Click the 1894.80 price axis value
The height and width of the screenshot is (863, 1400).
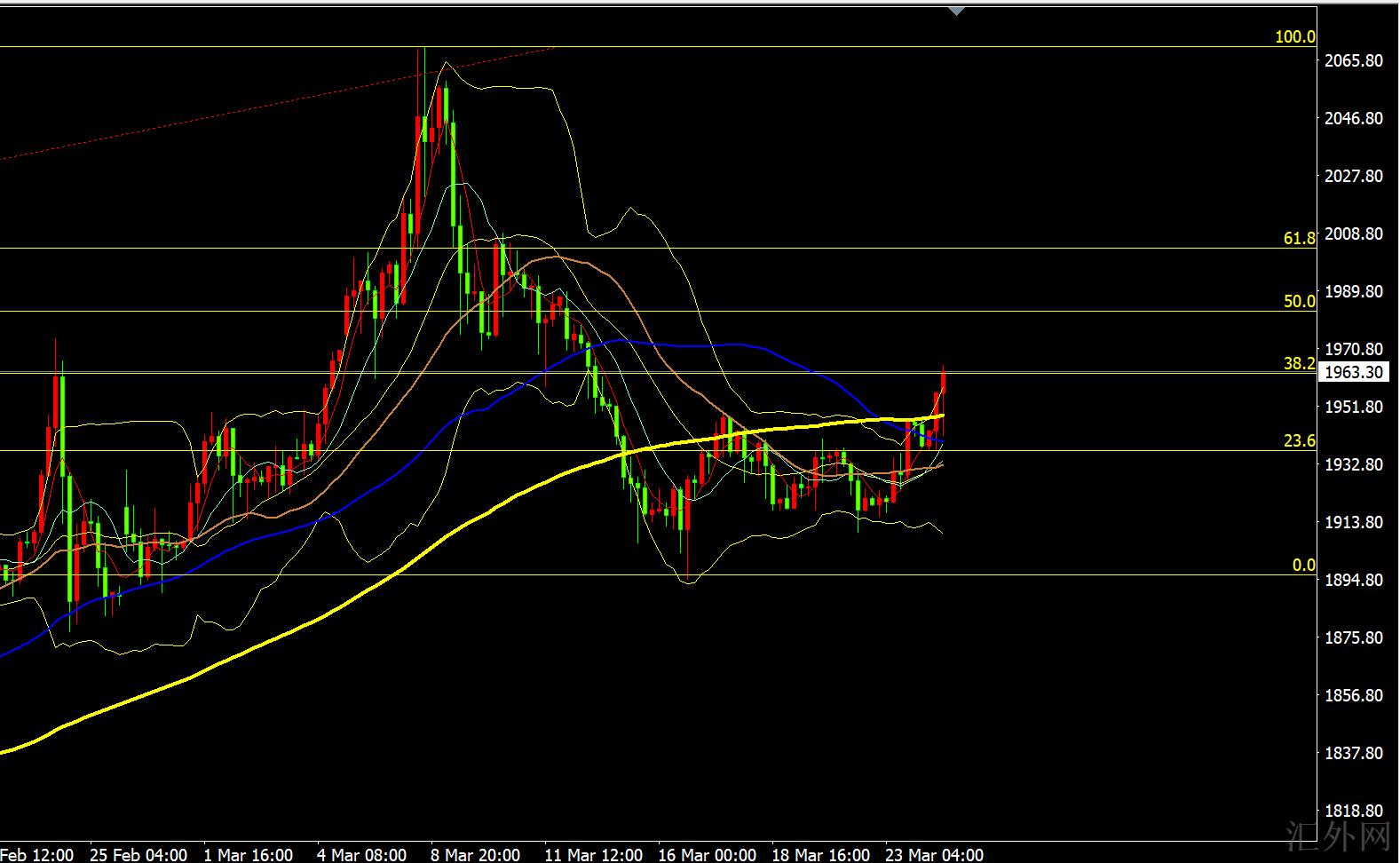[1353, 580]
